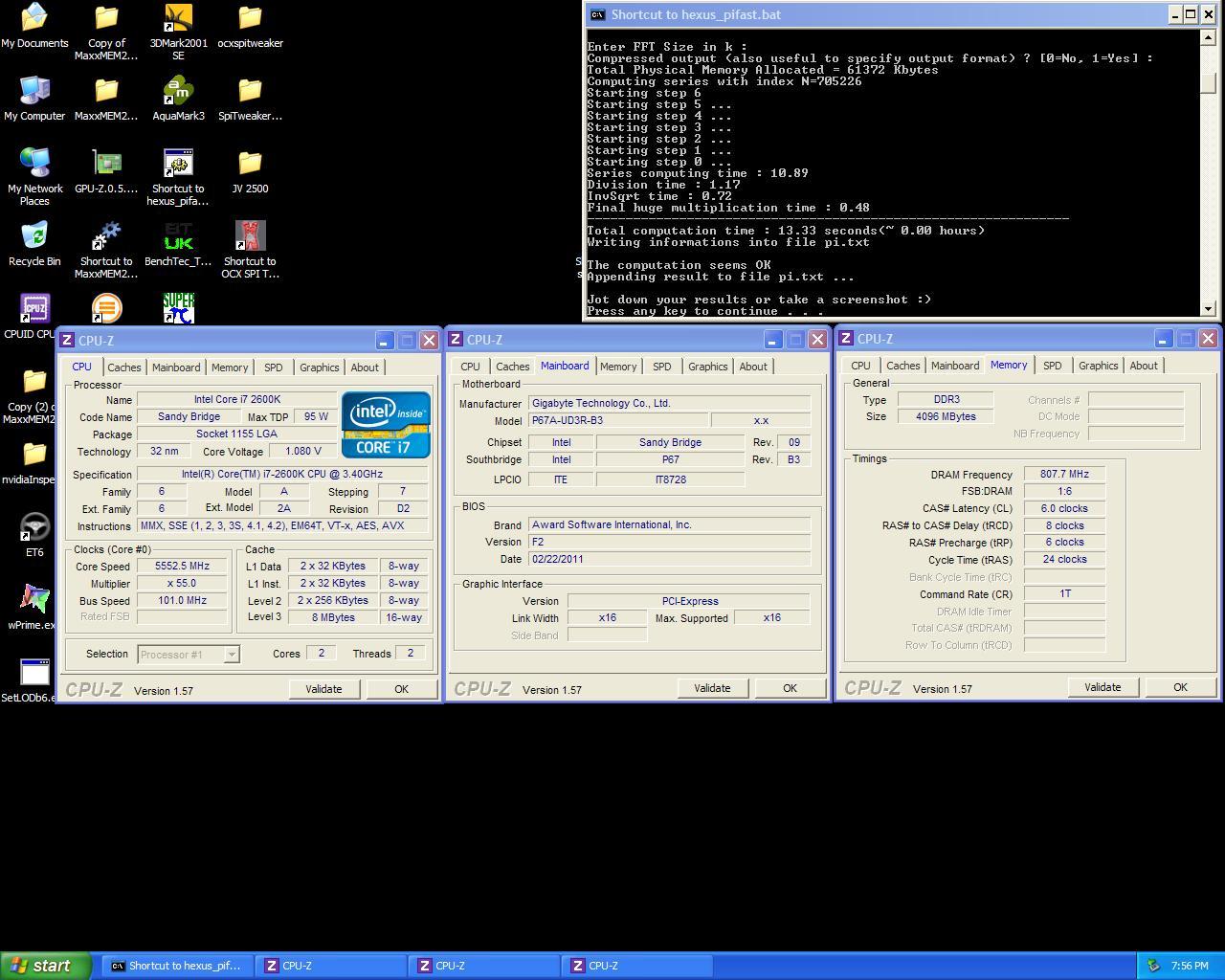This screenshot has height=980, width=1225.
Task: Click console window scrollbar up arrow
Action: click(1208, 37)
